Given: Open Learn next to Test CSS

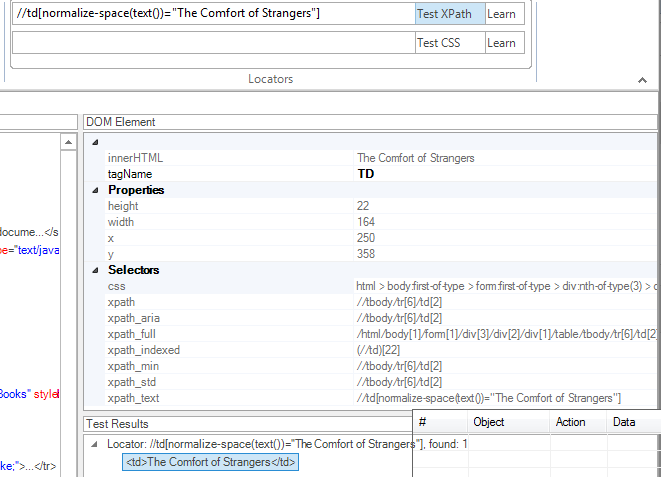Looking at the screenshot, I should (x=502, y=43).
